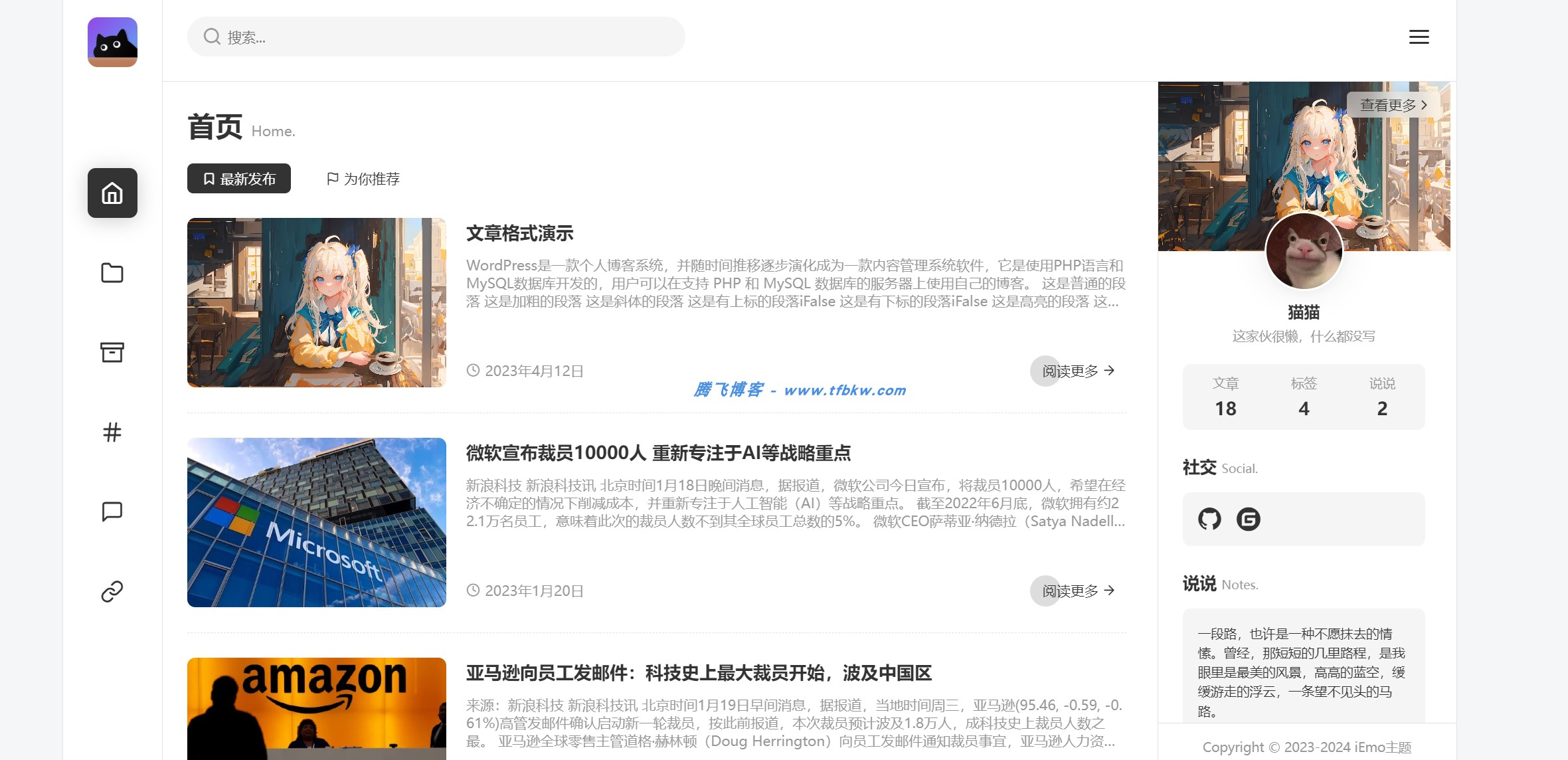Click the hashtag tags icon in sidebar
Screen dimensions: 1568x760
112,432
